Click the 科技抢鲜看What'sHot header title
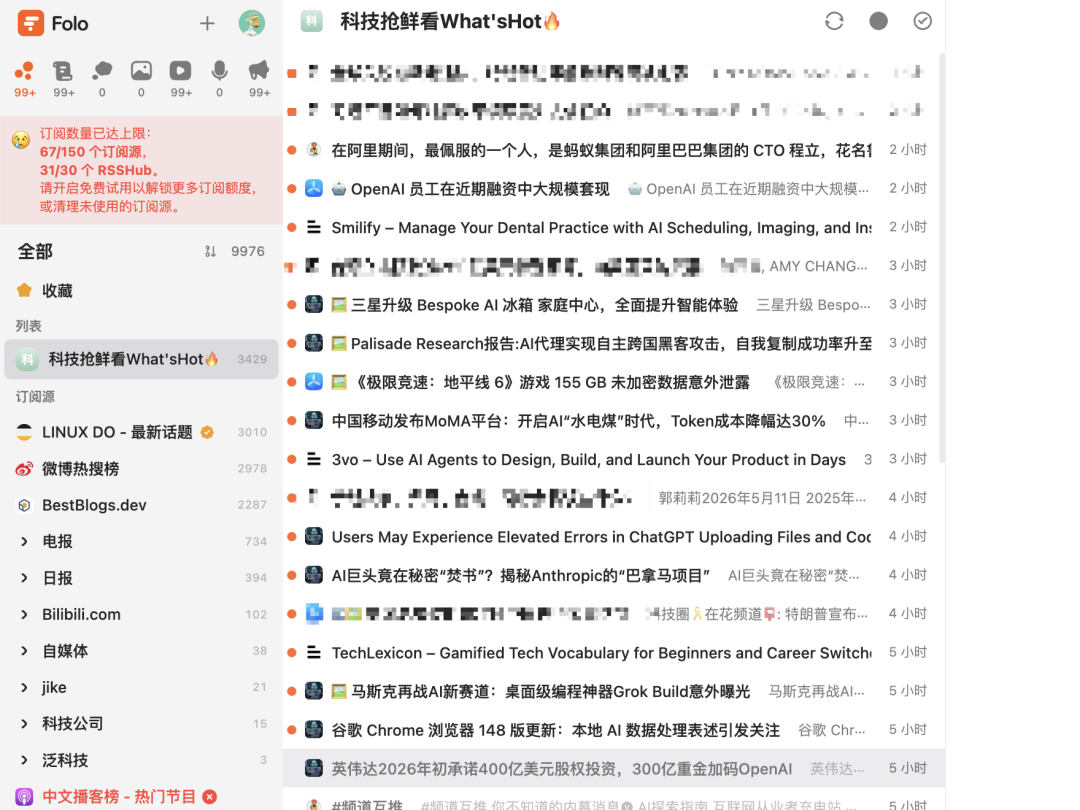1080x810 pixels. click(x=450, y=21)
